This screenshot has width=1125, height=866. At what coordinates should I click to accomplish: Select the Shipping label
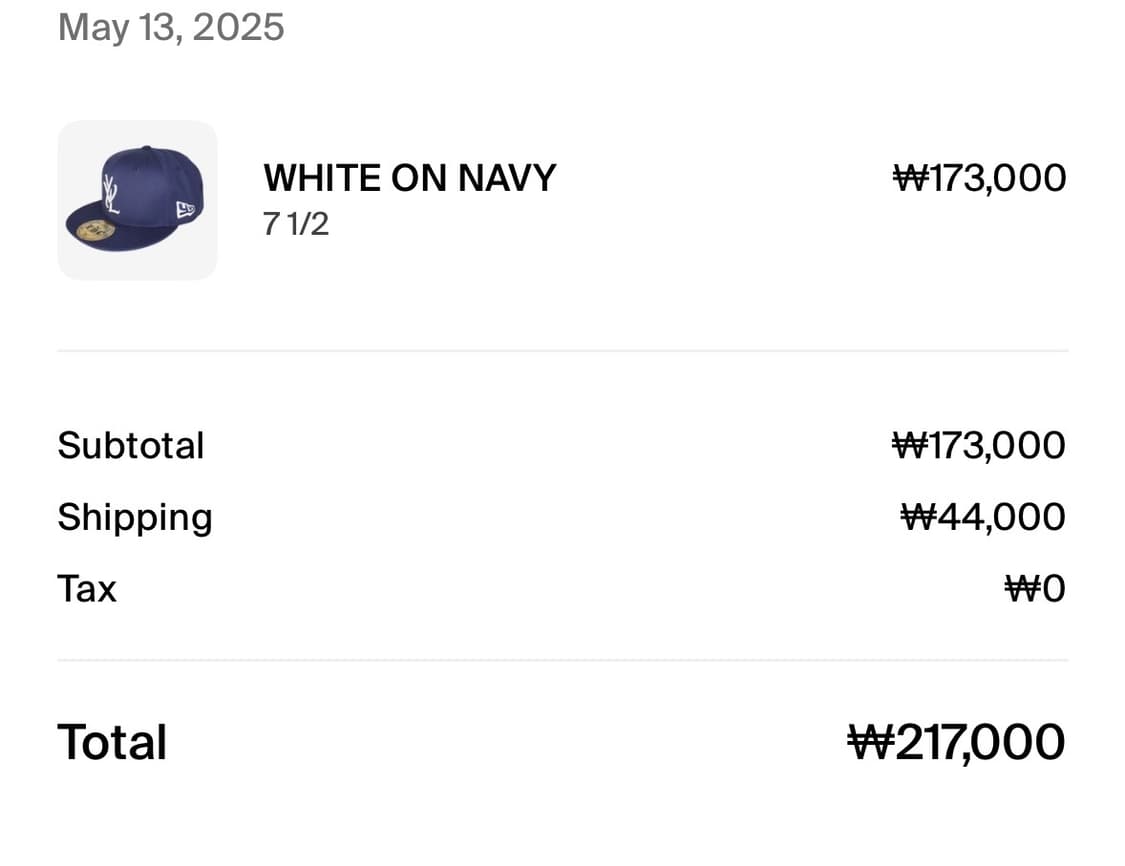click(135, 518)
